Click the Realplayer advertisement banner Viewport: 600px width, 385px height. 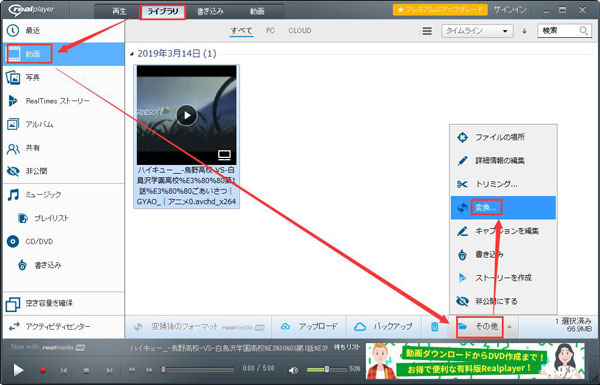tap(475, 360)
